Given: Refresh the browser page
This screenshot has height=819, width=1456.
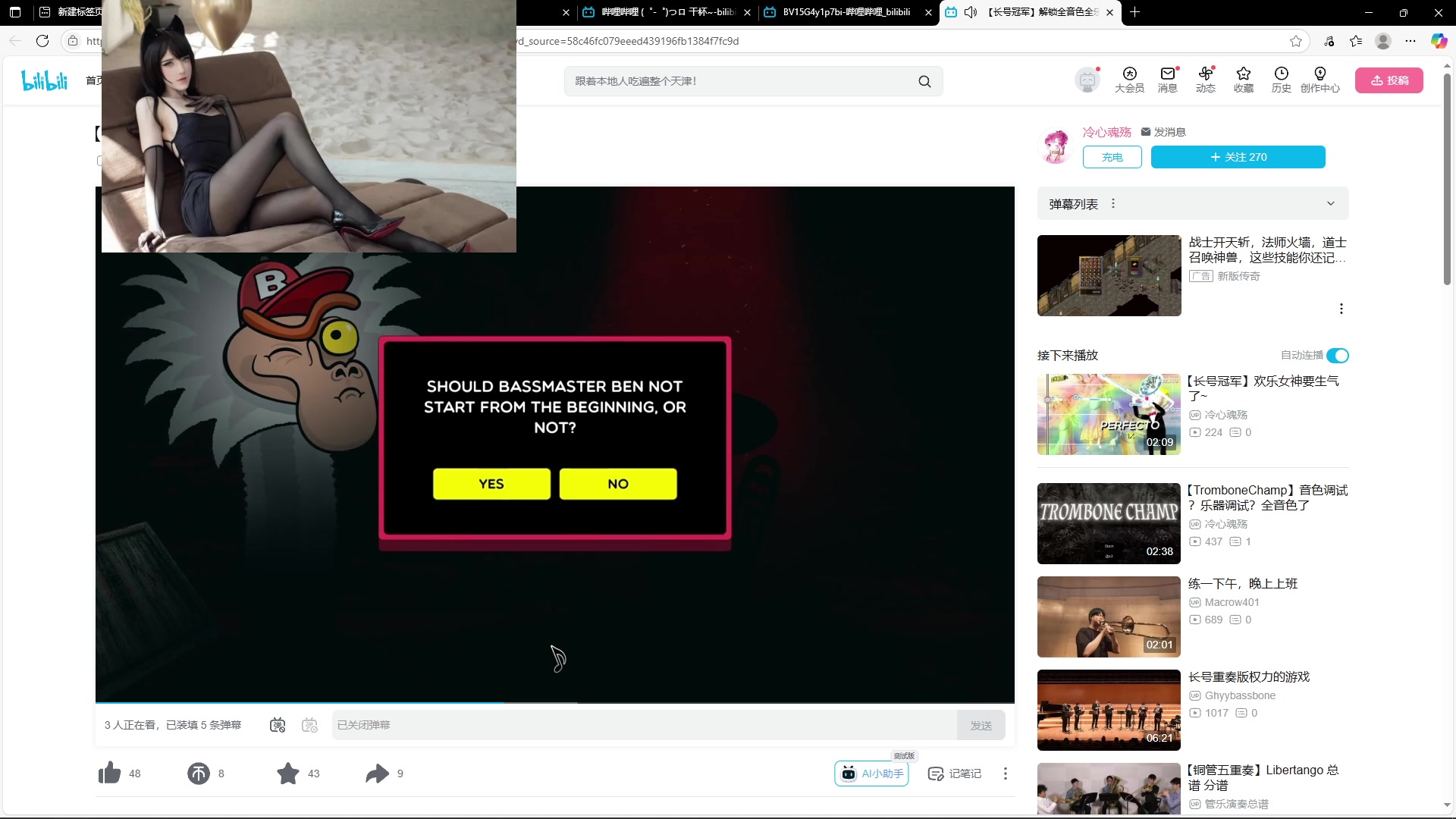Looking at the screenshot, I should (x=42, y=41).
